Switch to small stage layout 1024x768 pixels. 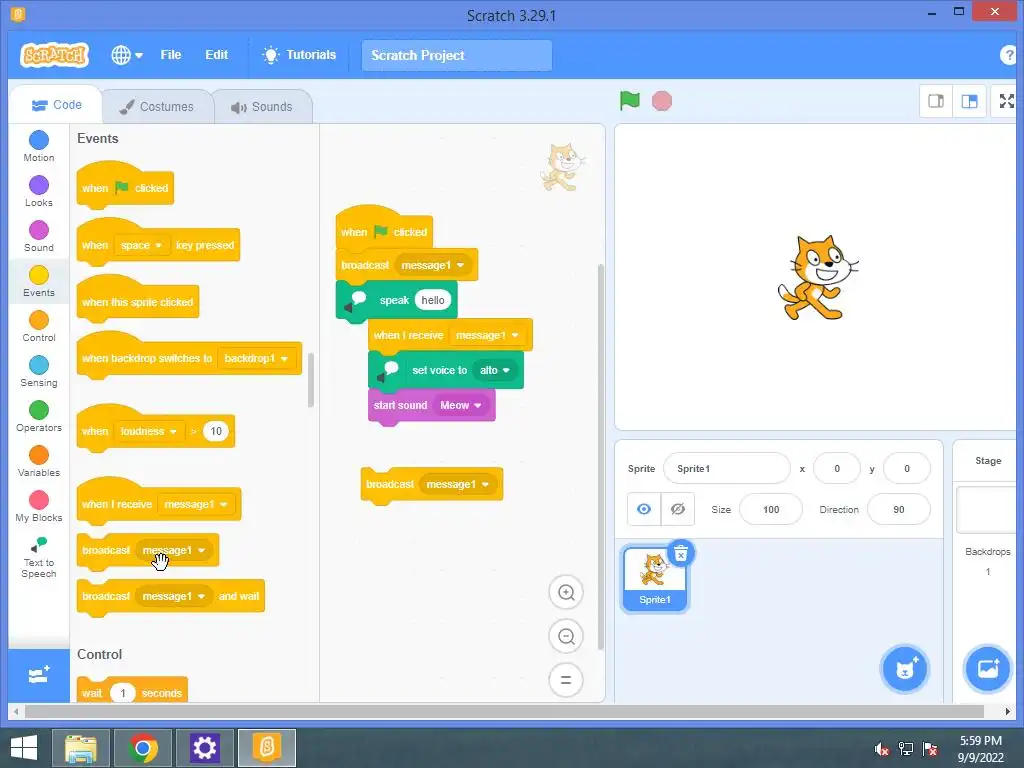[936, 101]
